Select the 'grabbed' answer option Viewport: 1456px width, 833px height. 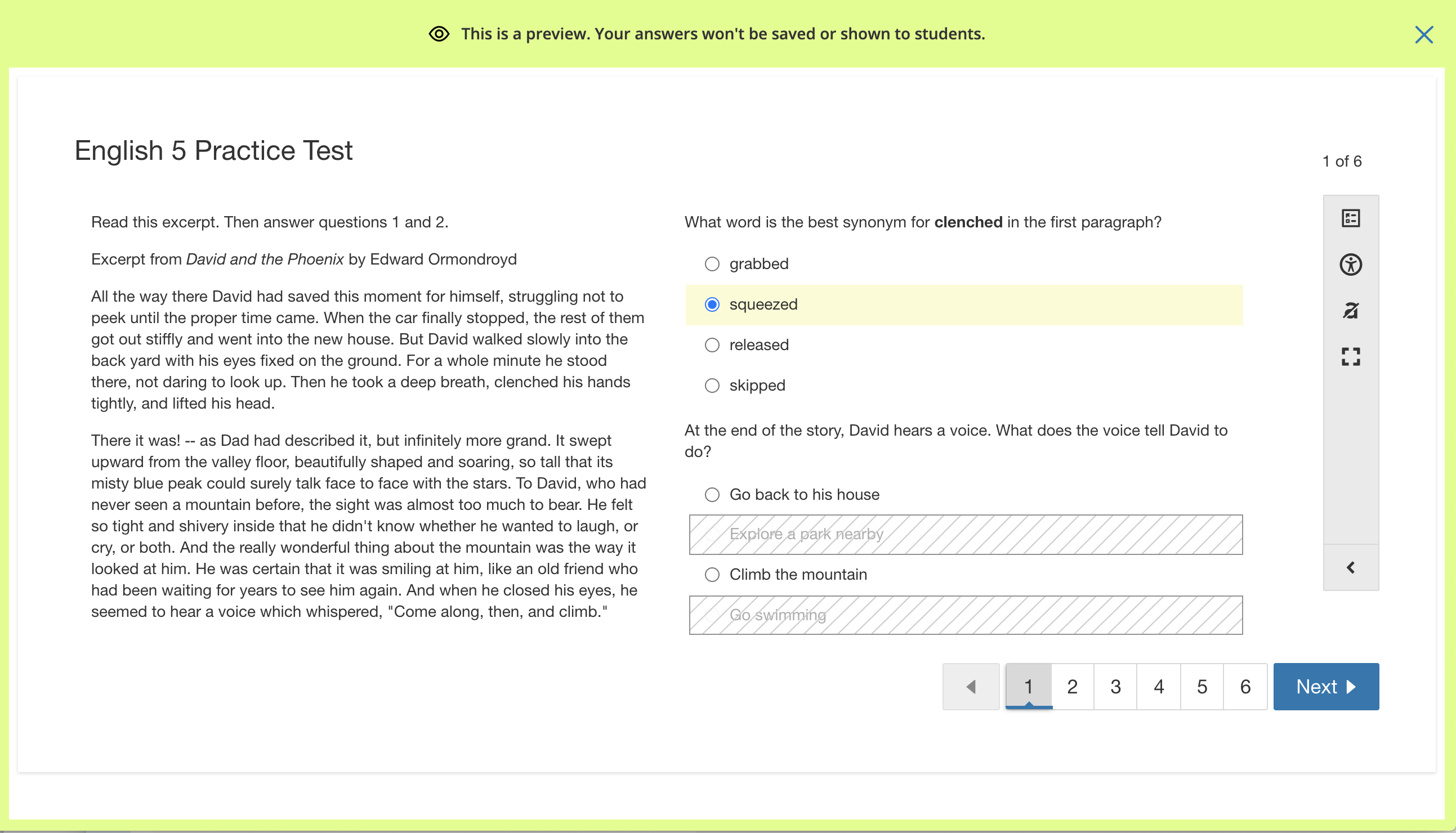pos(712,264)
